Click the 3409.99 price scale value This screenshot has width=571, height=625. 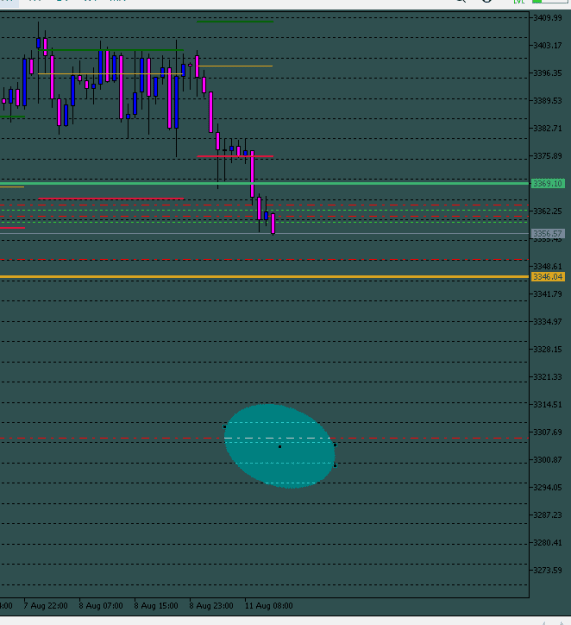click(x=548, y=18)
